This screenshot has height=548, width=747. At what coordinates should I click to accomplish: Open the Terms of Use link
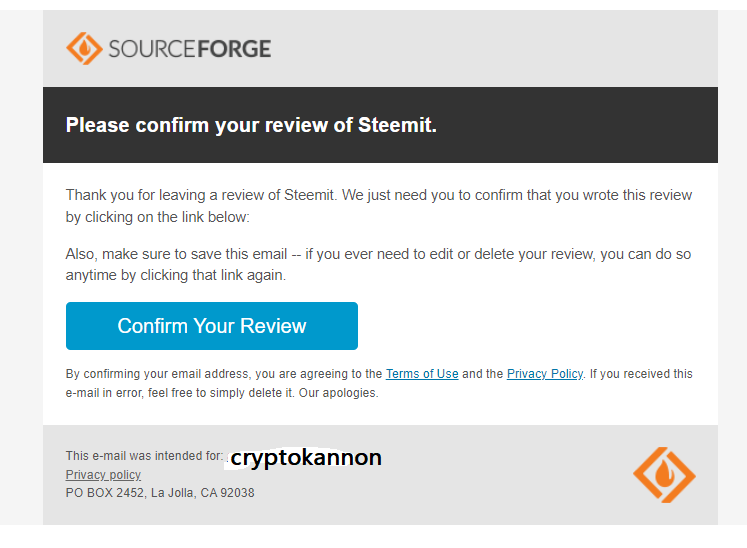pos(422,374)
